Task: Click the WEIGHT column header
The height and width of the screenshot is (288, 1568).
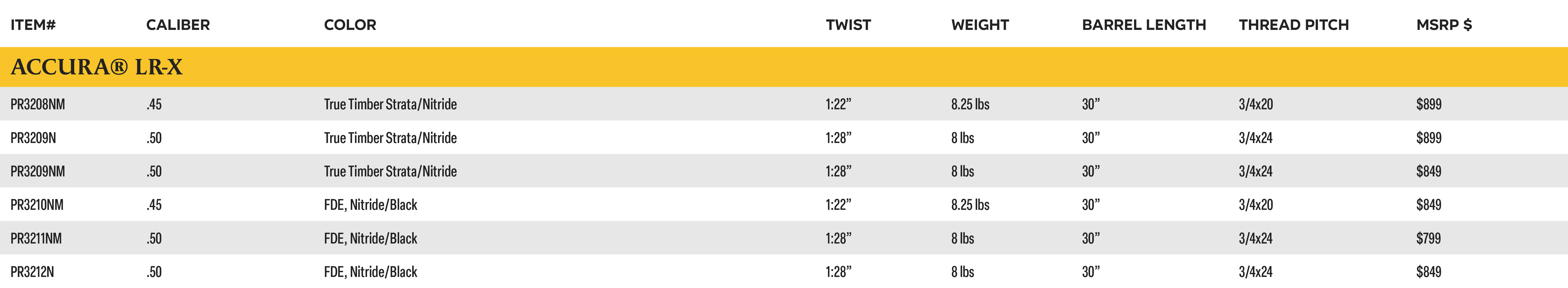Action: (x=980, y=25)
